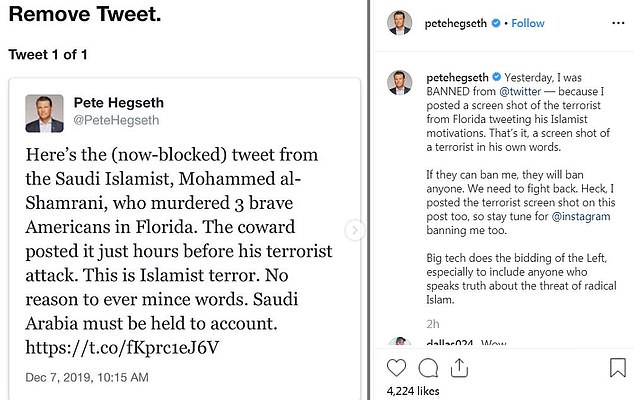Open the @PeteHegseth Twitter handle

pyautogui.click(x=111, y=121)
